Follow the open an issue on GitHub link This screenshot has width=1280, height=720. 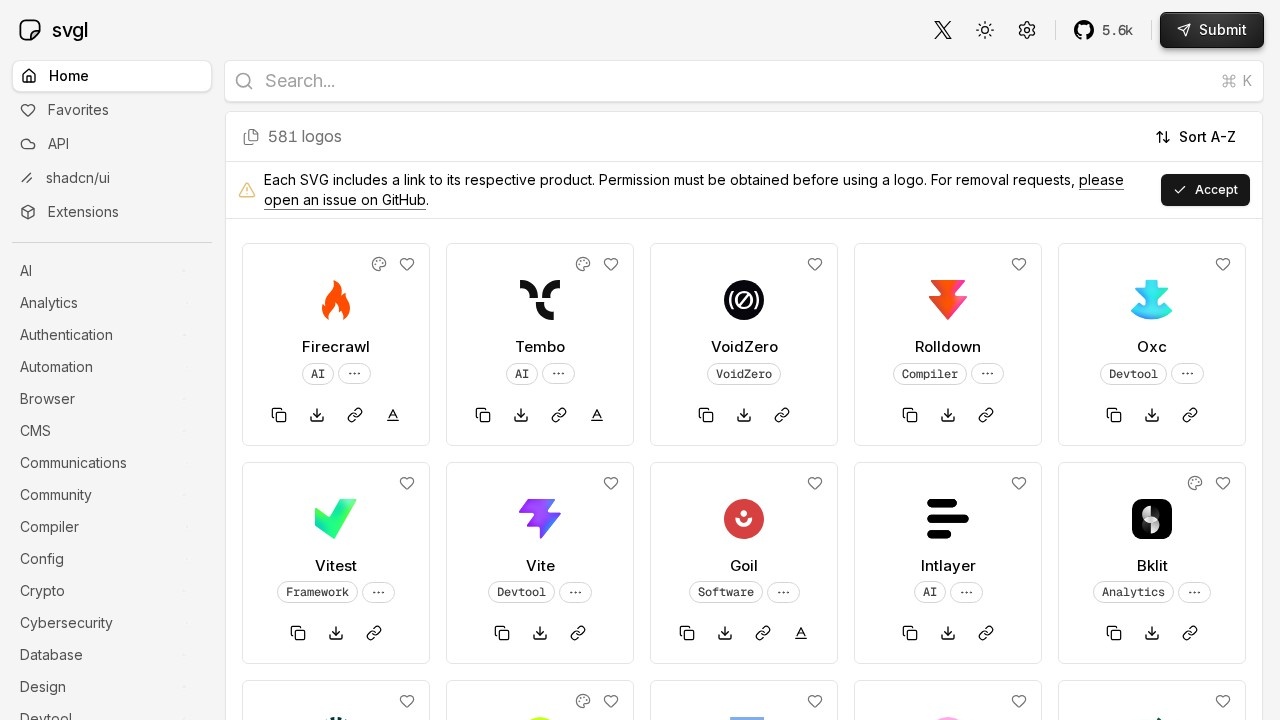(345, 200)
